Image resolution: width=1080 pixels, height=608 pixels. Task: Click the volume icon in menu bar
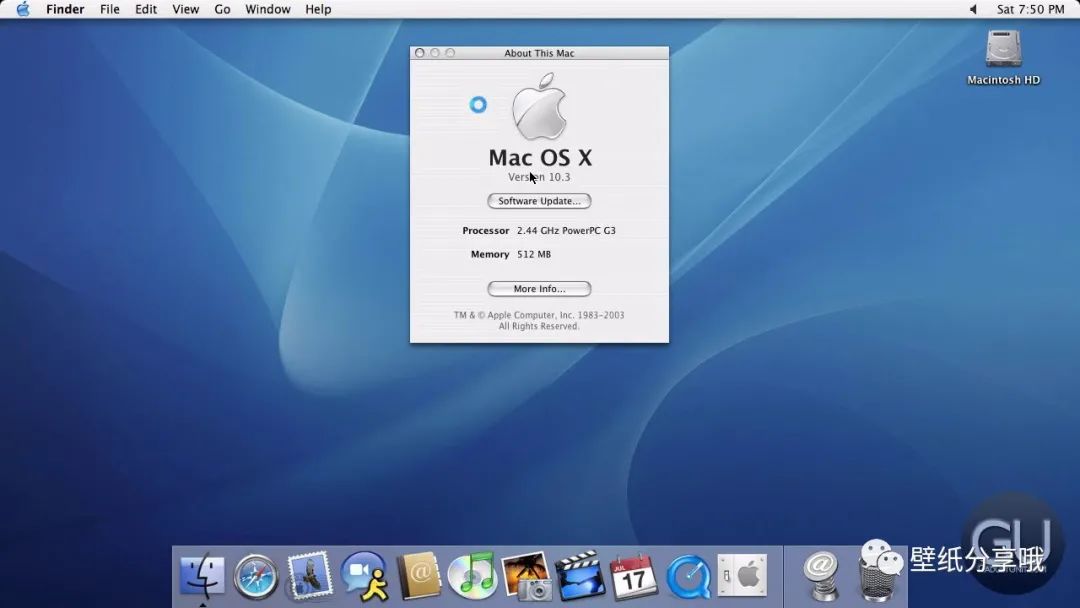973,9
